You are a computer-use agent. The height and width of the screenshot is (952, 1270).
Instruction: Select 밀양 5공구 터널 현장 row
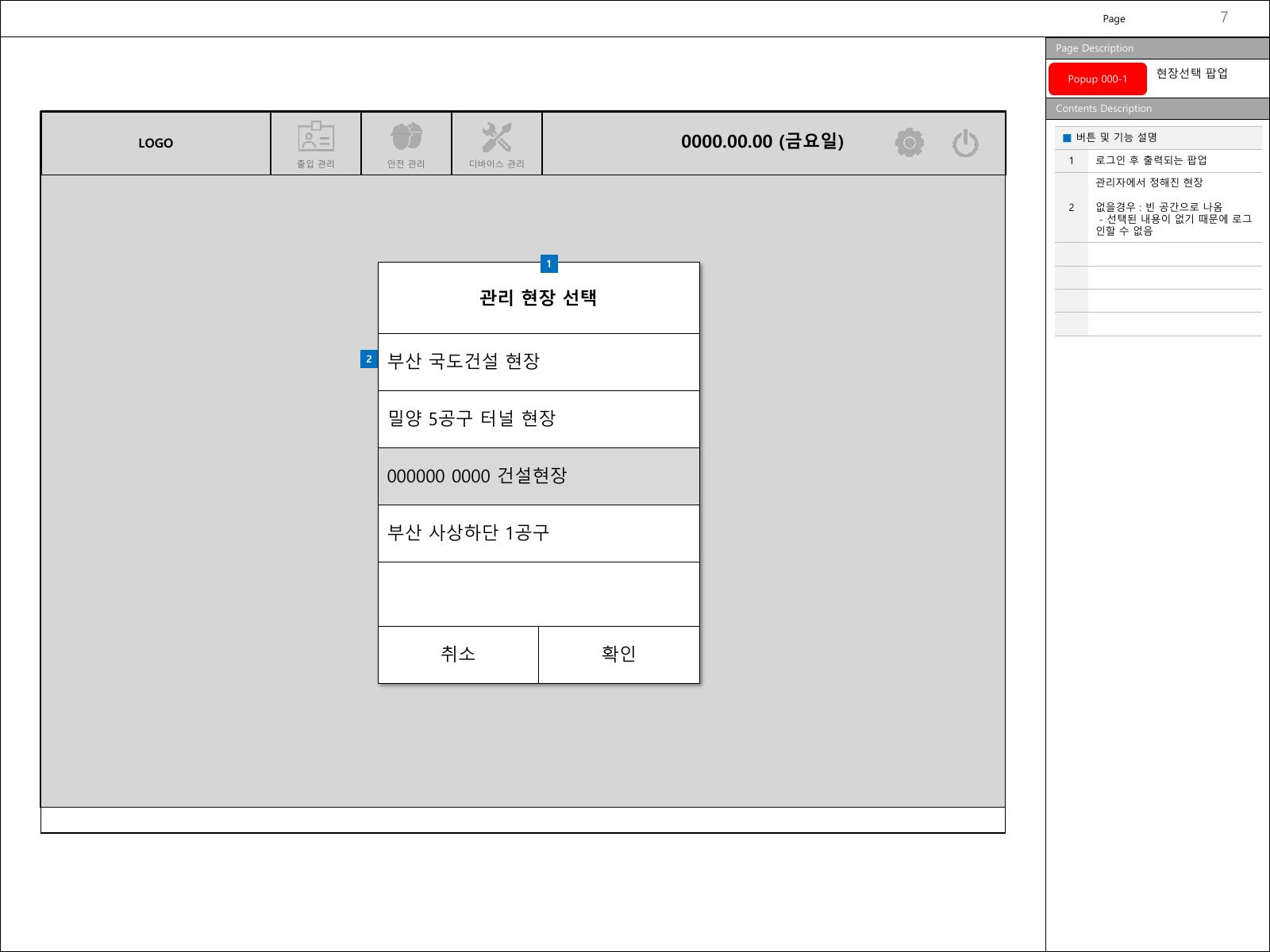[x=539, y=419]
